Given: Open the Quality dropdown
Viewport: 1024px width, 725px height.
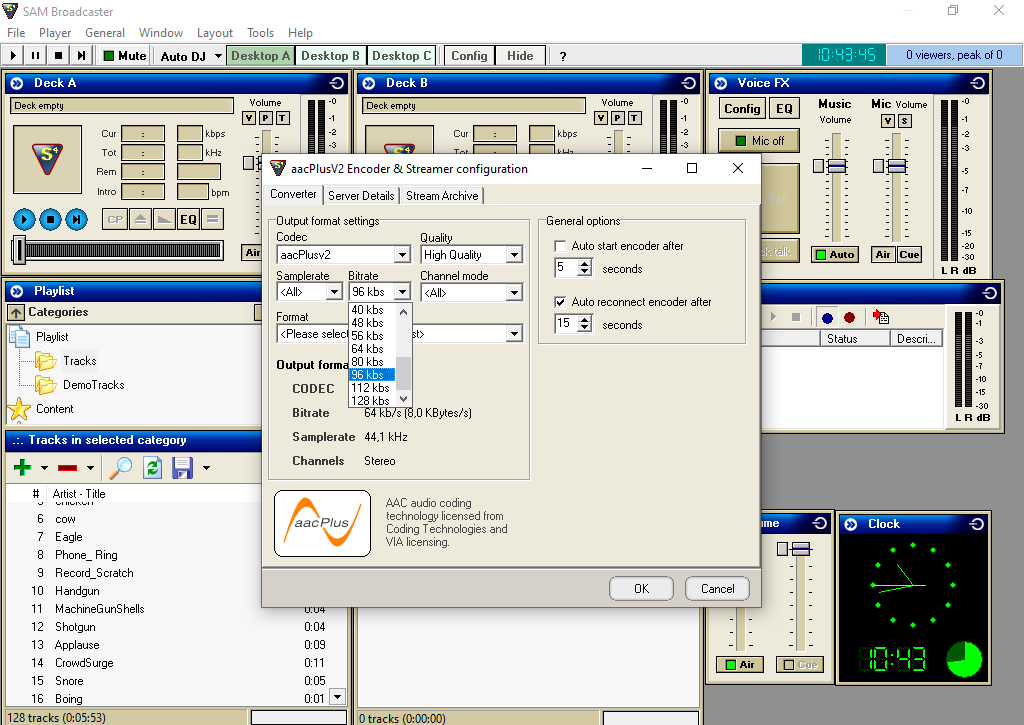Looking at the screenshot, I should pos(514,255).
